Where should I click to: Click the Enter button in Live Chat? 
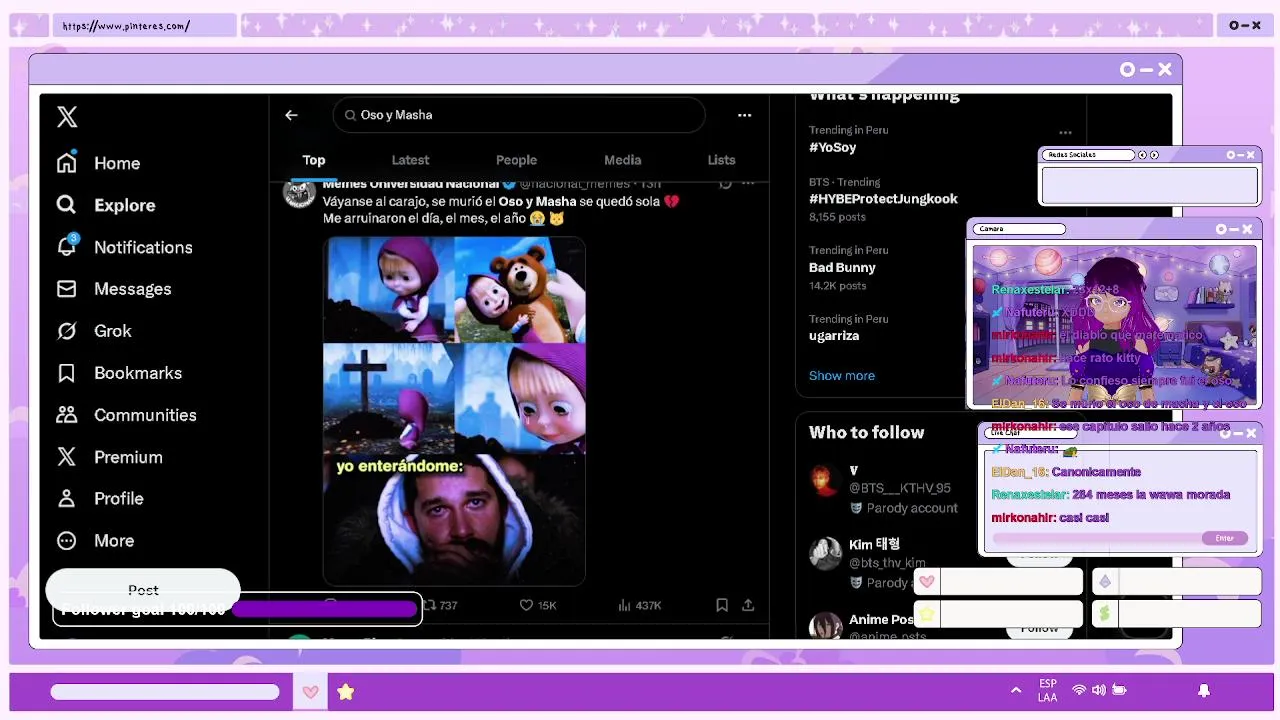click(1225, 538)
